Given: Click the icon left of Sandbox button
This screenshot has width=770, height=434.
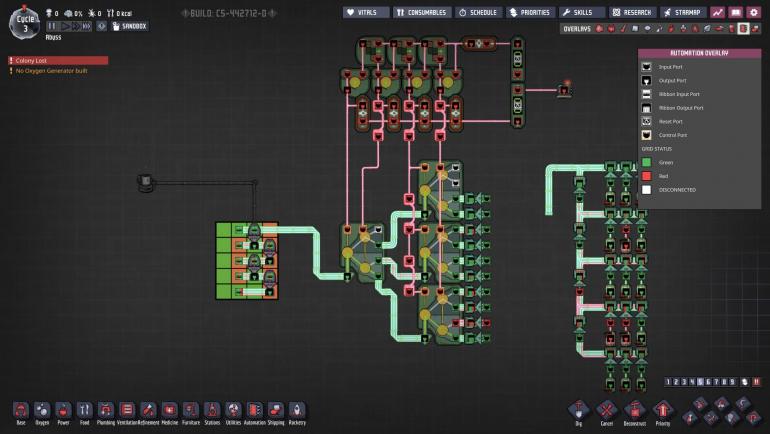Looking at the screenshot, I should click(101, 26).
